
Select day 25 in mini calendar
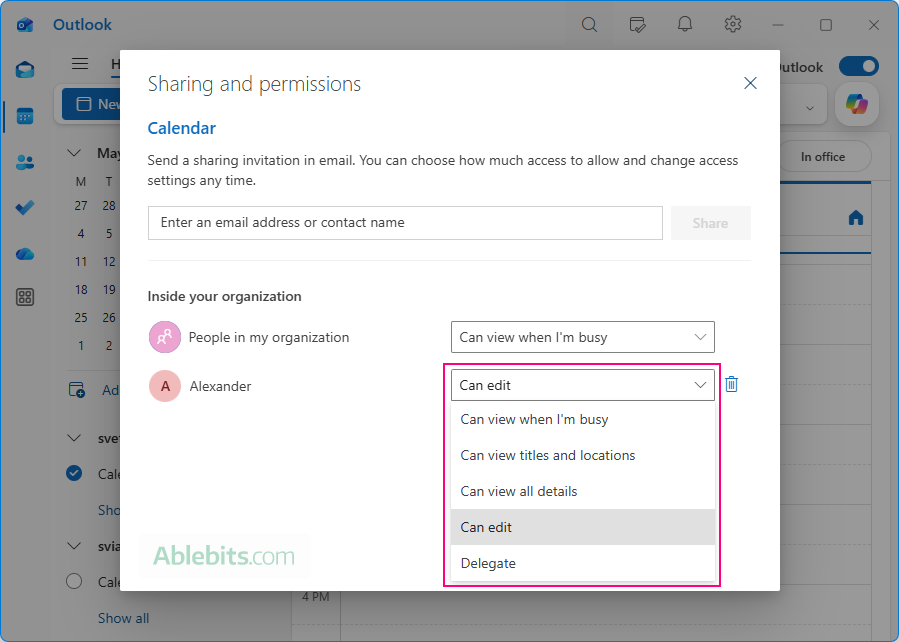(x=81, y=318)
